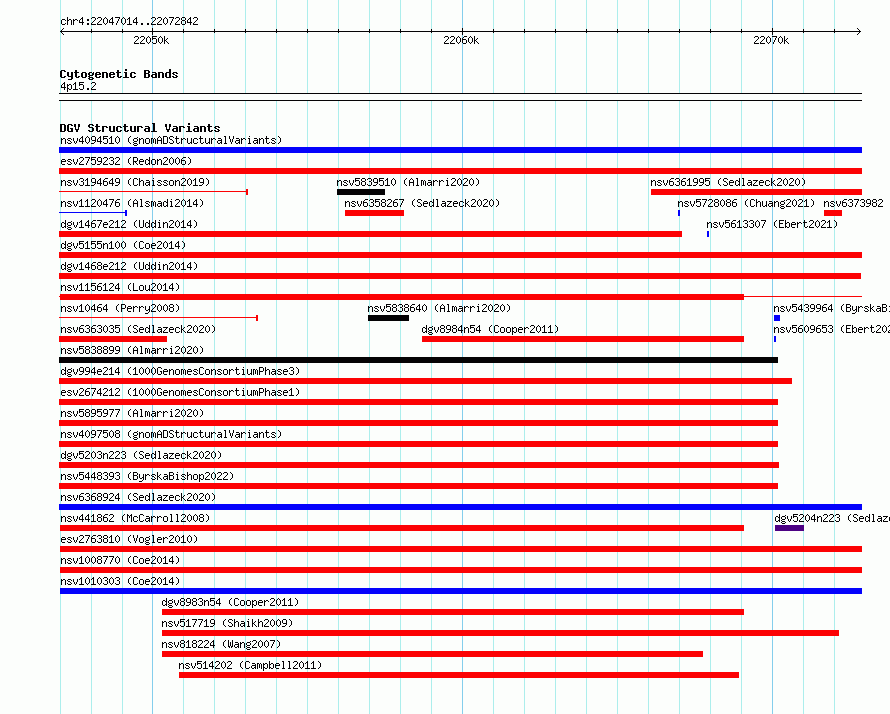
Task: Click dgv1467e212 (Uddin2014) label
Action: click(129, 224)
